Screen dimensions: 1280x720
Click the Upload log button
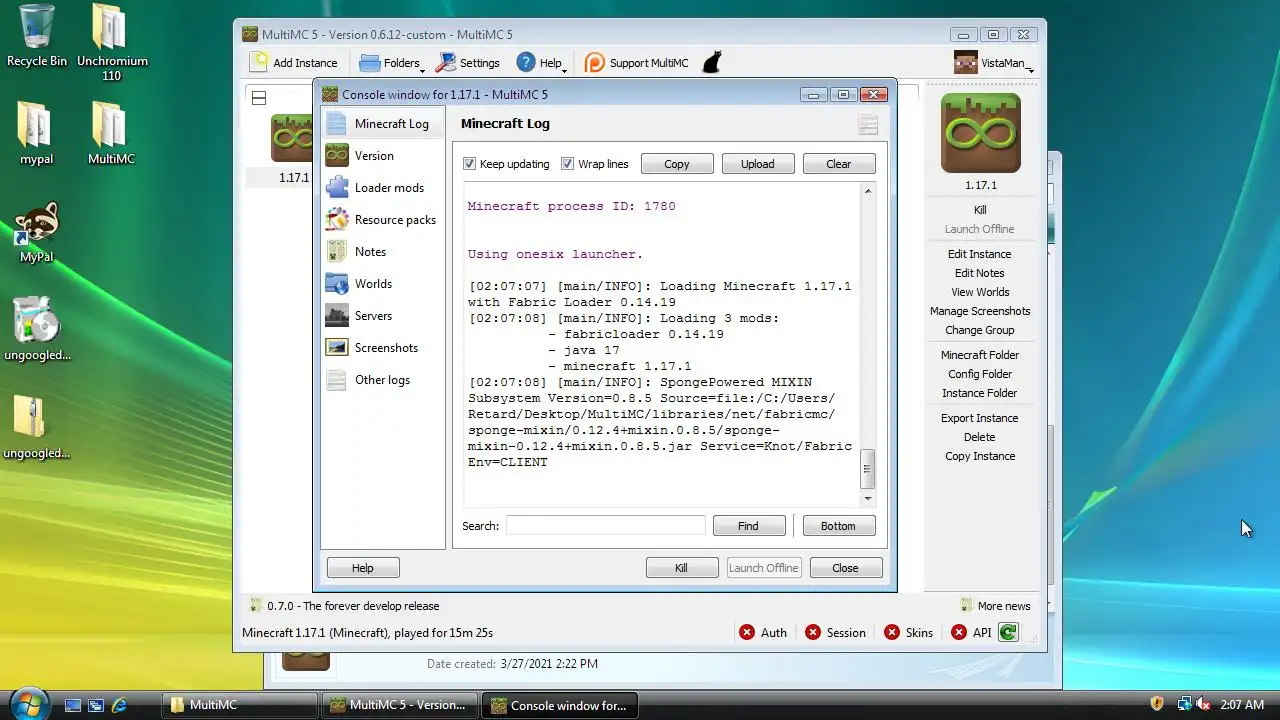coord(757,164)
